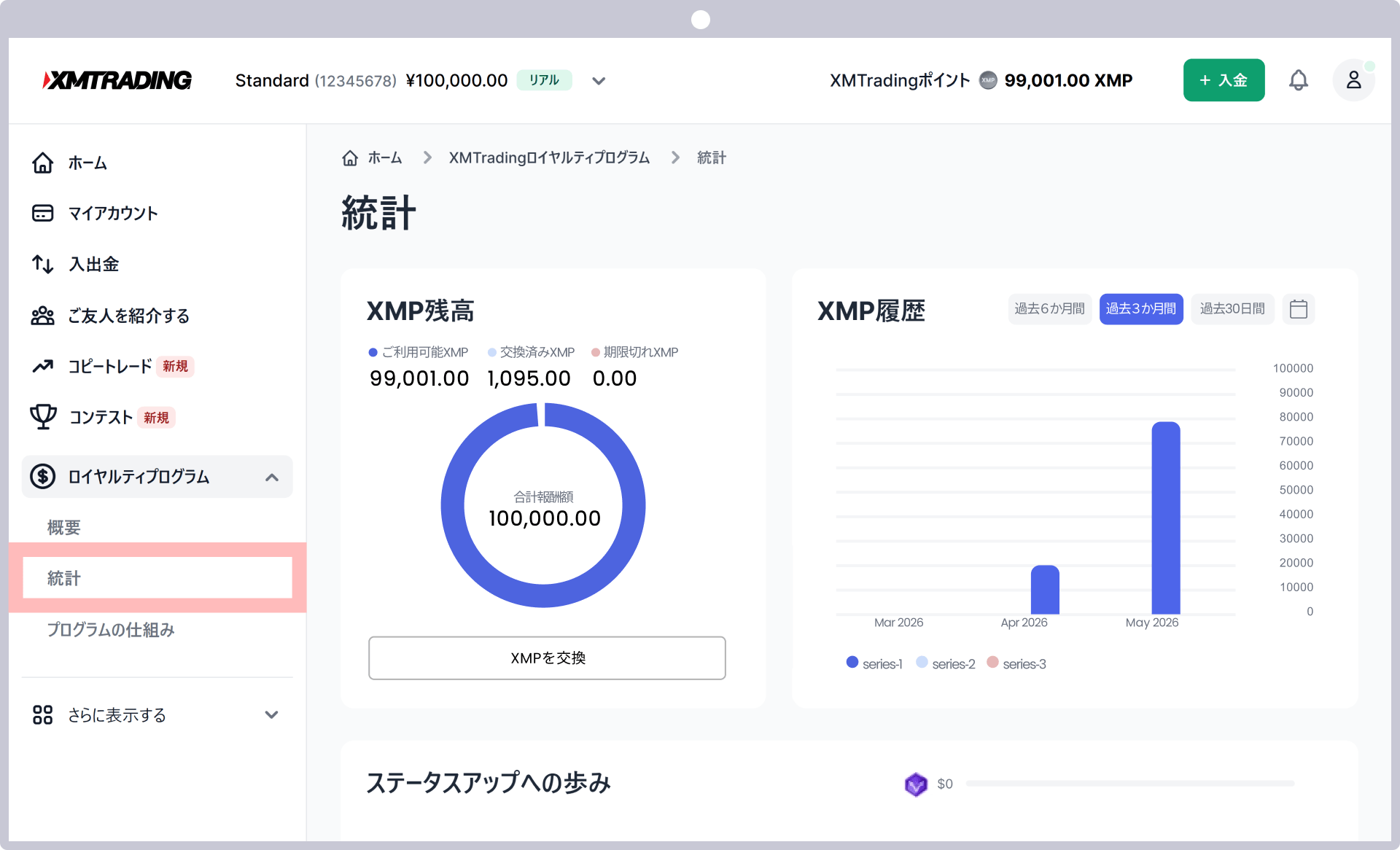
Task: Click the ご友人を紹介する people icon
Action: (43, 316)
